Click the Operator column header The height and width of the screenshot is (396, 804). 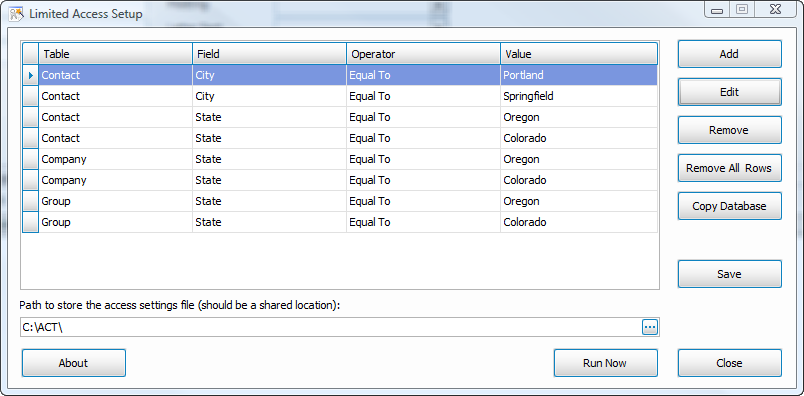(x=424, y=53)
